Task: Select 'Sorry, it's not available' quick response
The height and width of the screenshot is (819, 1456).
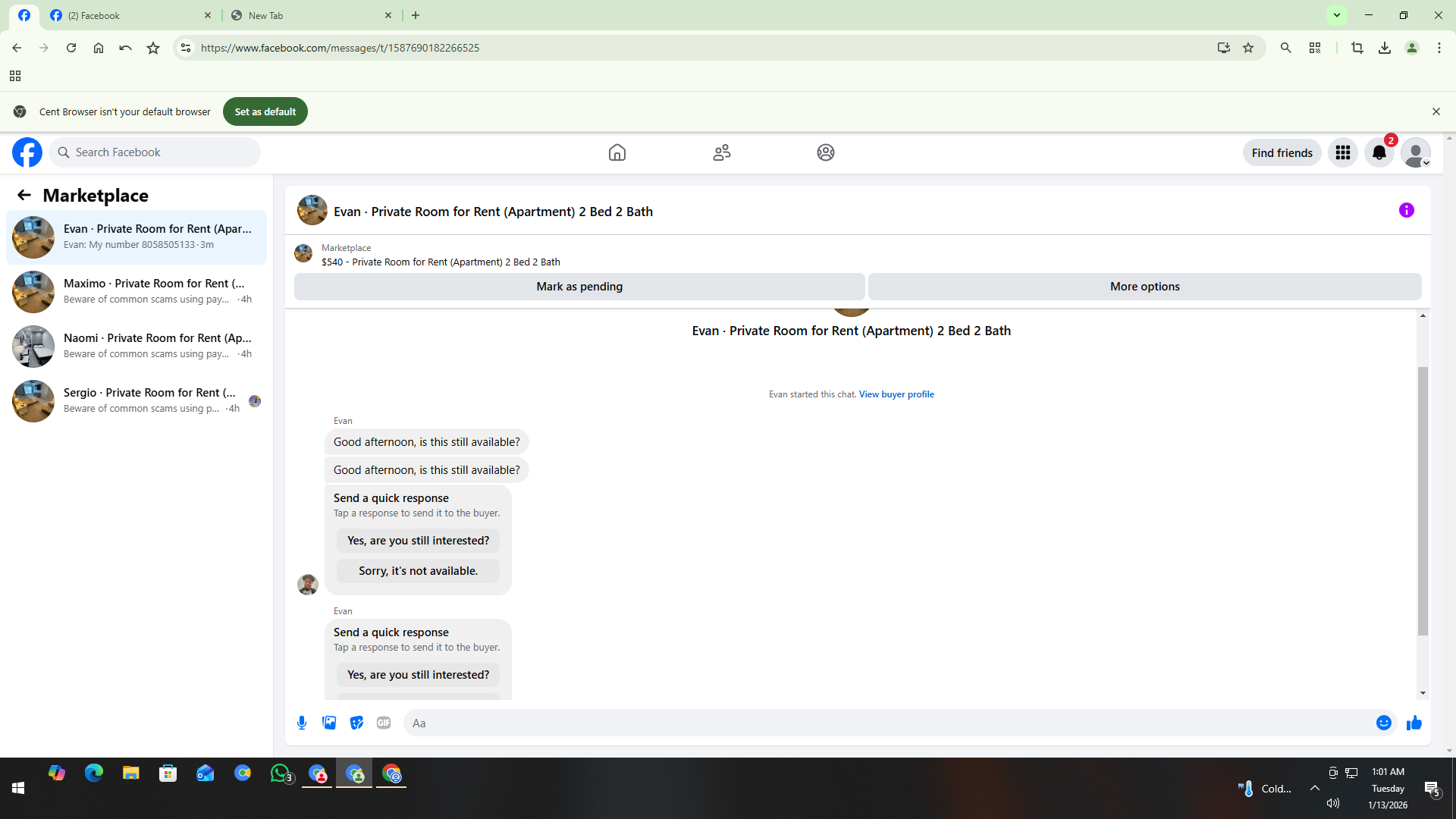Action: (x=418, y=571)
